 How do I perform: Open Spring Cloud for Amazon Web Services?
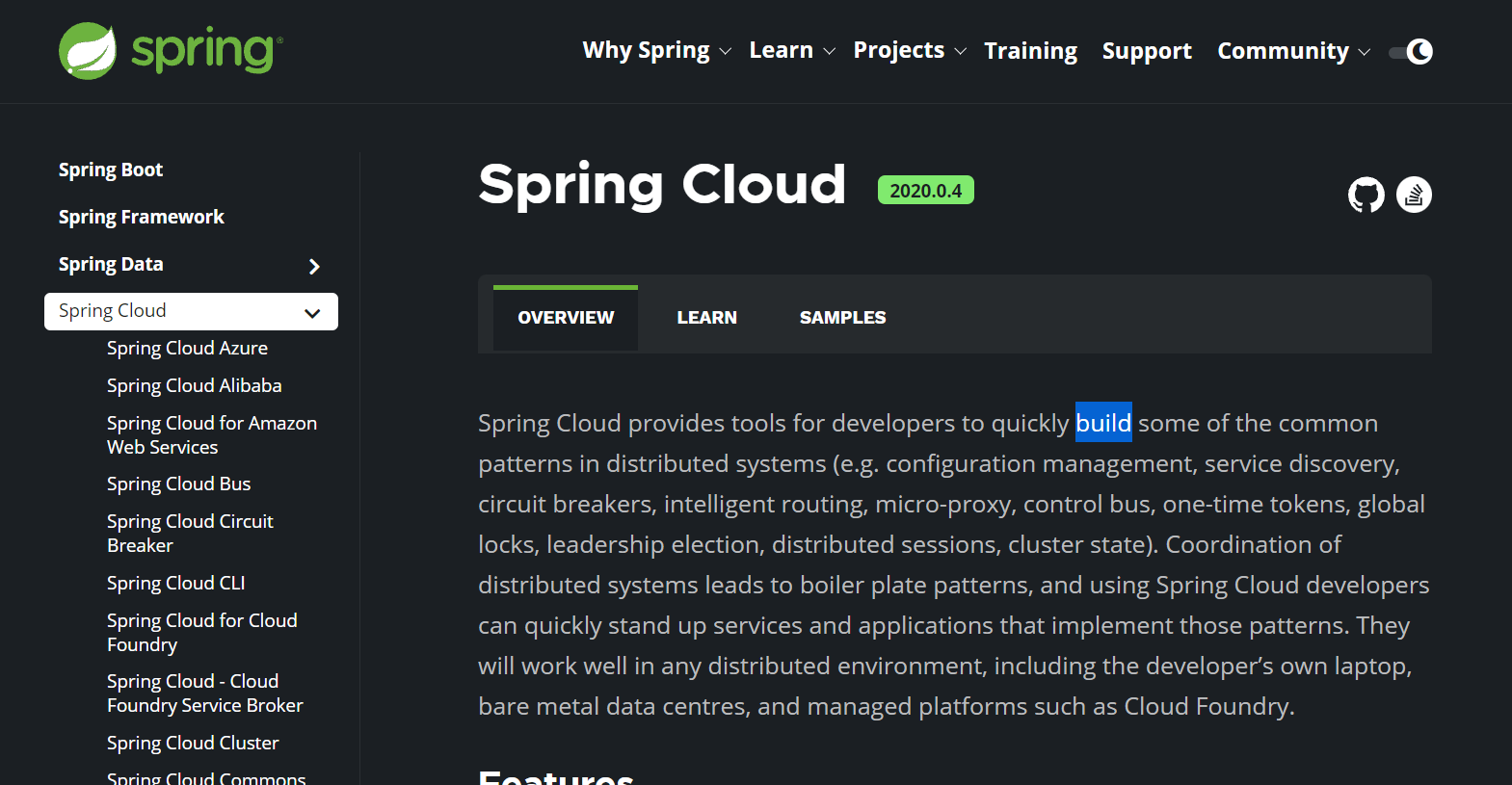(212, 435)
